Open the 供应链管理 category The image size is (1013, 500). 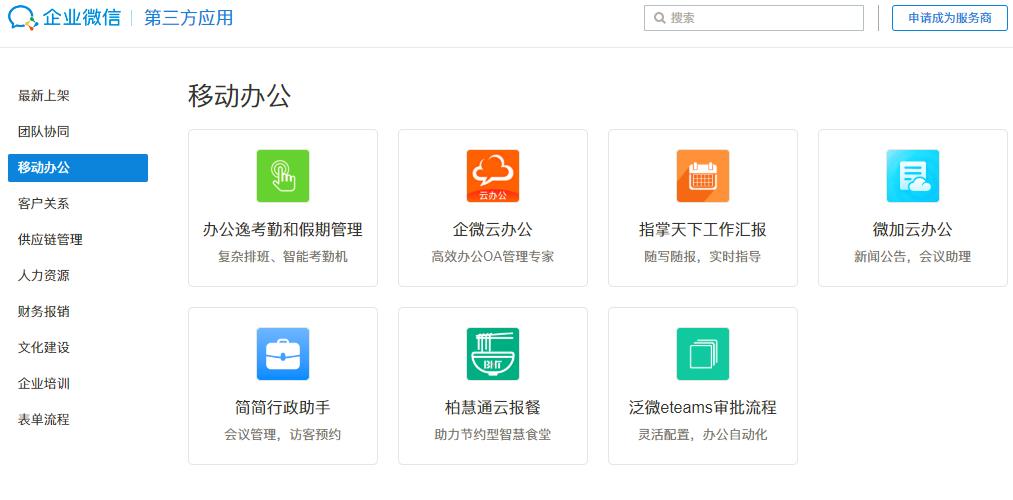coord(50,240)
